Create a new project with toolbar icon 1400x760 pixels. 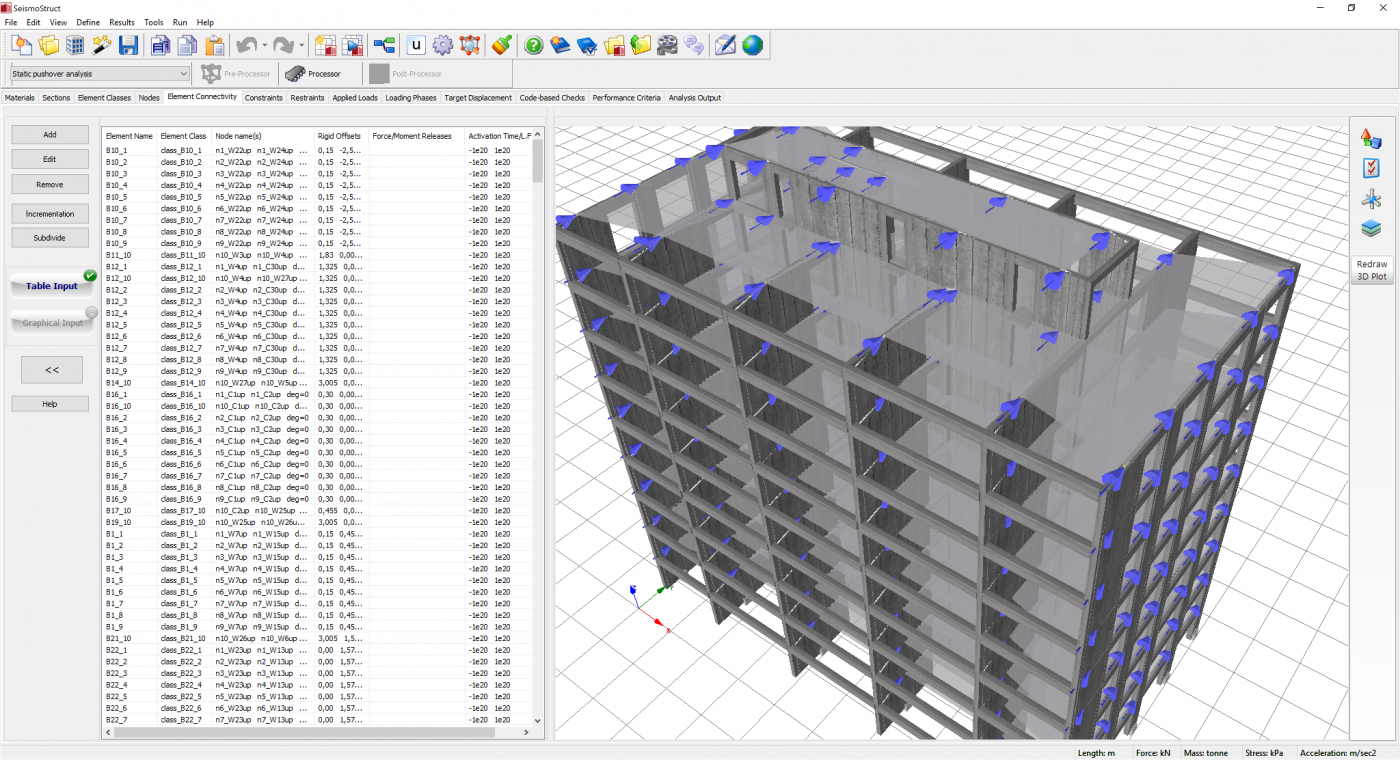pyautogui.click(x=22, y=45)
